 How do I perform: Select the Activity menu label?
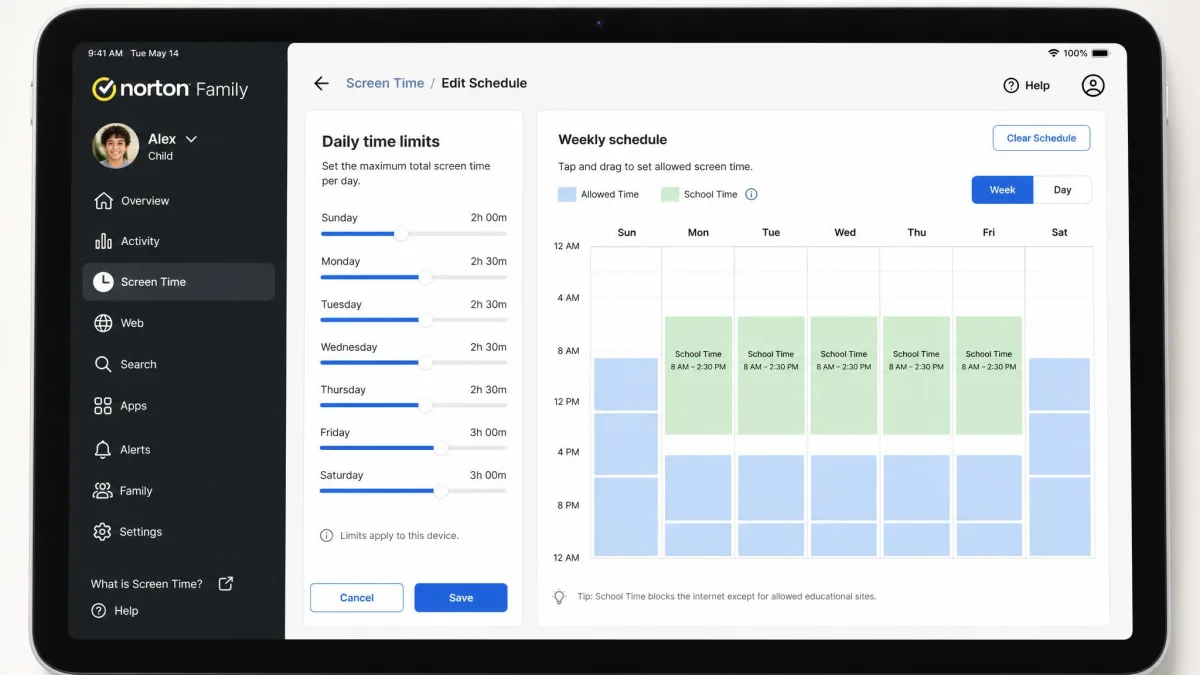coord(140,241)
